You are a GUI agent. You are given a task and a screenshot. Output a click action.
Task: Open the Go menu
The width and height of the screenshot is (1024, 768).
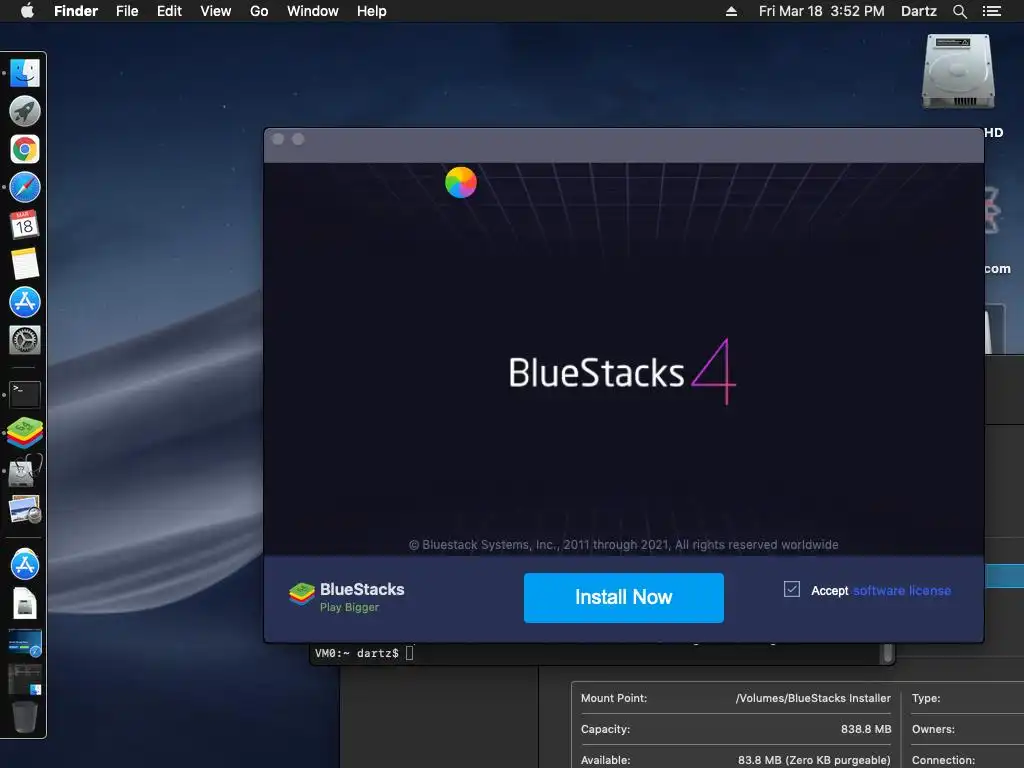(259, 11)
